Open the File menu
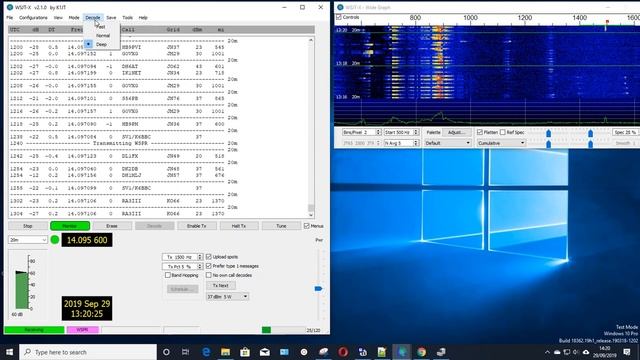640x360 pixels. coord(10,18)
